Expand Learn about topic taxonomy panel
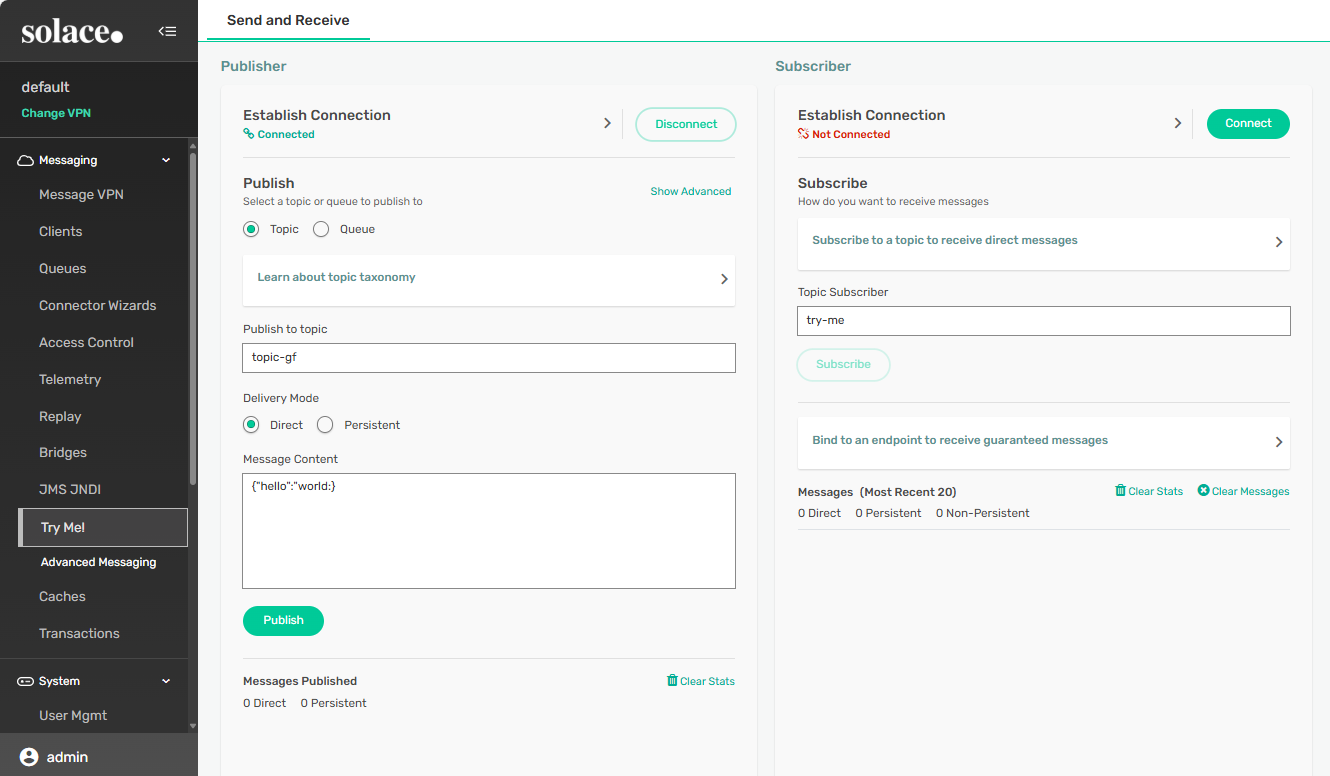The image size is (1330, 776). coord(724,279)
